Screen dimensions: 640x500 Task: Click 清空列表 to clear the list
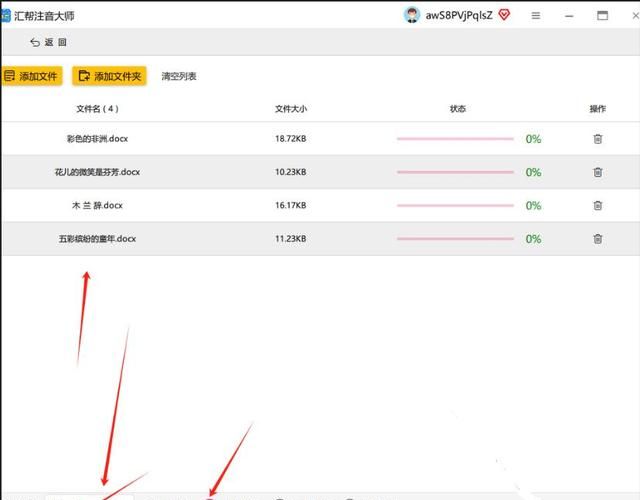[x=179, y=76]
